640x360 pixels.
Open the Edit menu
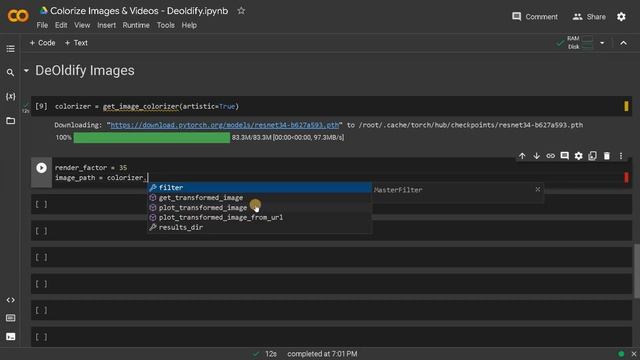pyautogui.click(x=61, y=25)
